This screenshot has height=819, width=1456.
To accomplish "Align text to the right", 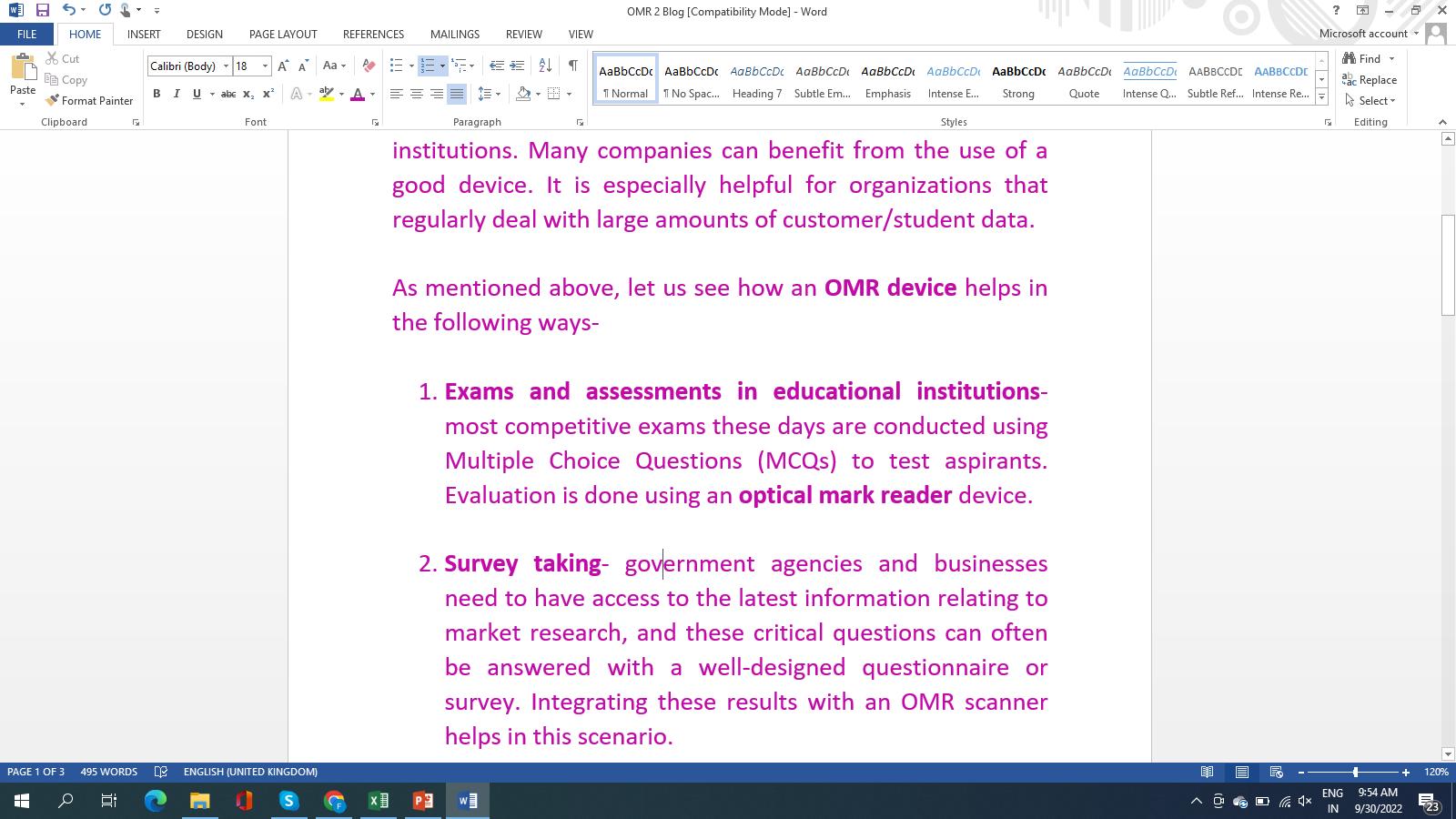I will (437, 94).
